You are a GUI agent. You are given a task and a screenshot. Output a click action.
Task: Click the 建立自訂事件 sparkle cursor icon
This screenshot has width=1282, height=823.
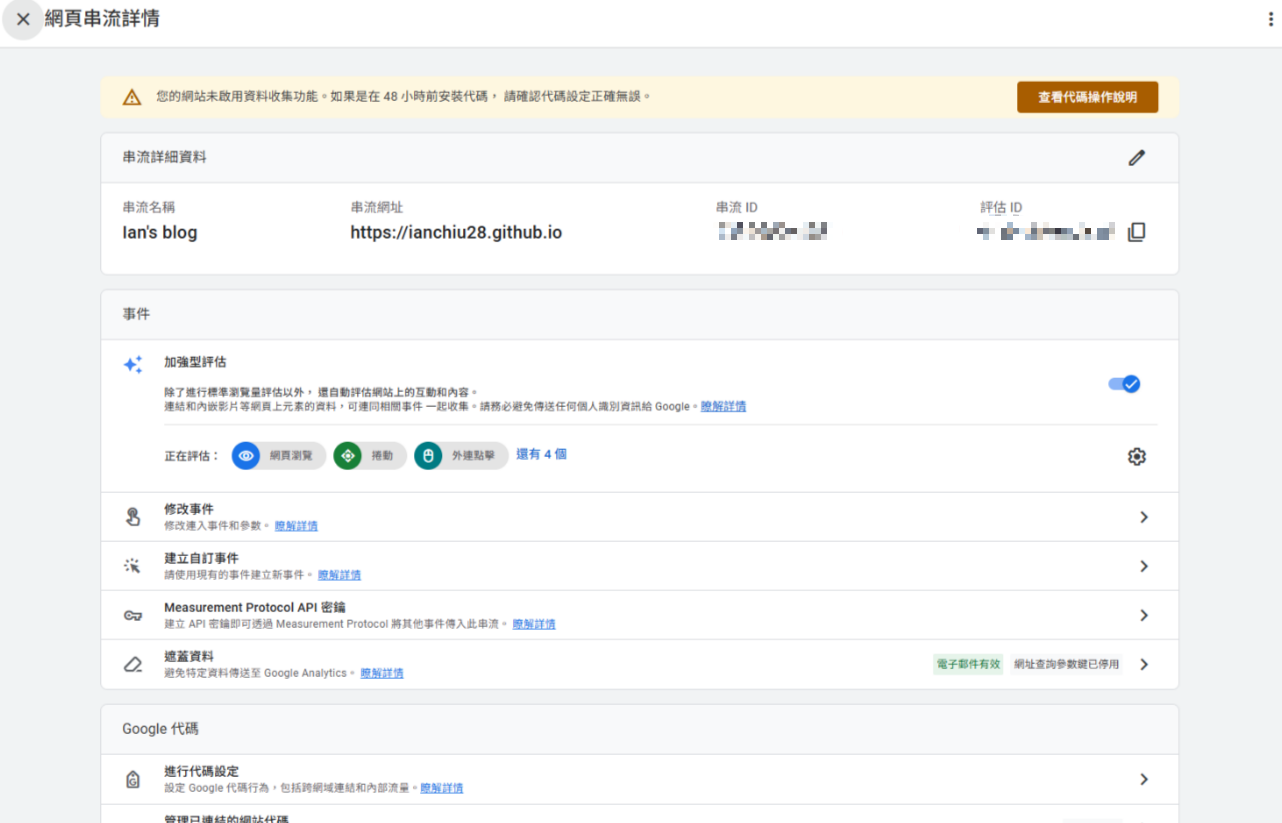pos(133,566)
